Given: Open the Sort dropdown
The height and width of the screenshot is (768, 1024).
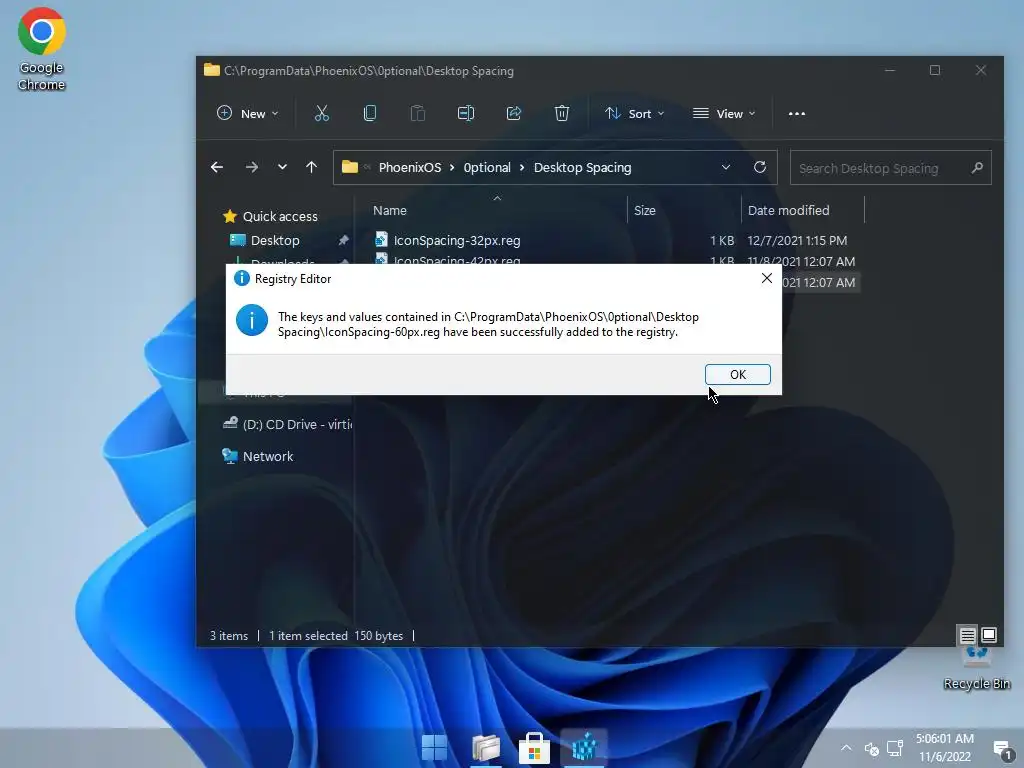Looking at the screenshot, I should coord(634,114).
